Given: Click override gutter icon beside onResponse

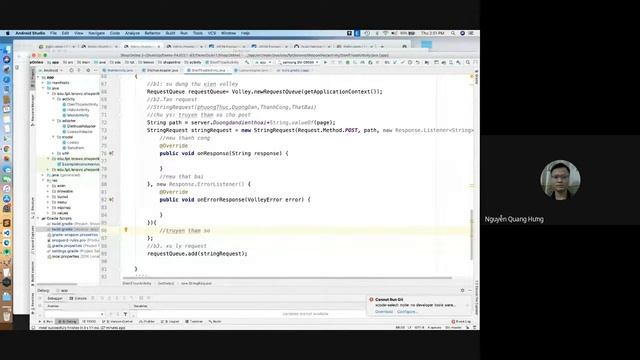Looking at the screenshot, I should coord(111,153).
